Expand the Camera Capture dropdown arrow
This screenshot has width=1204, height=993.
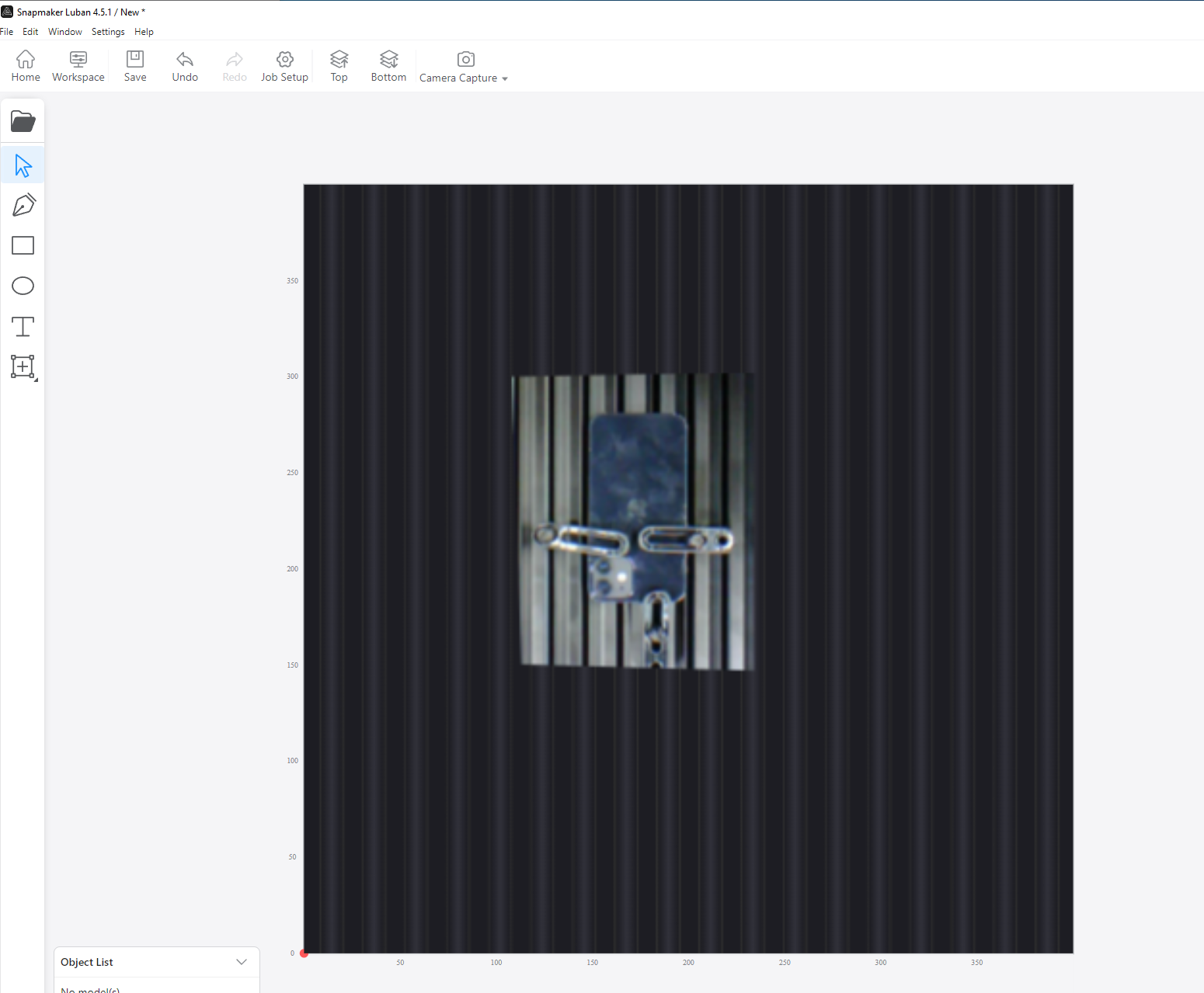pos(506,78)
